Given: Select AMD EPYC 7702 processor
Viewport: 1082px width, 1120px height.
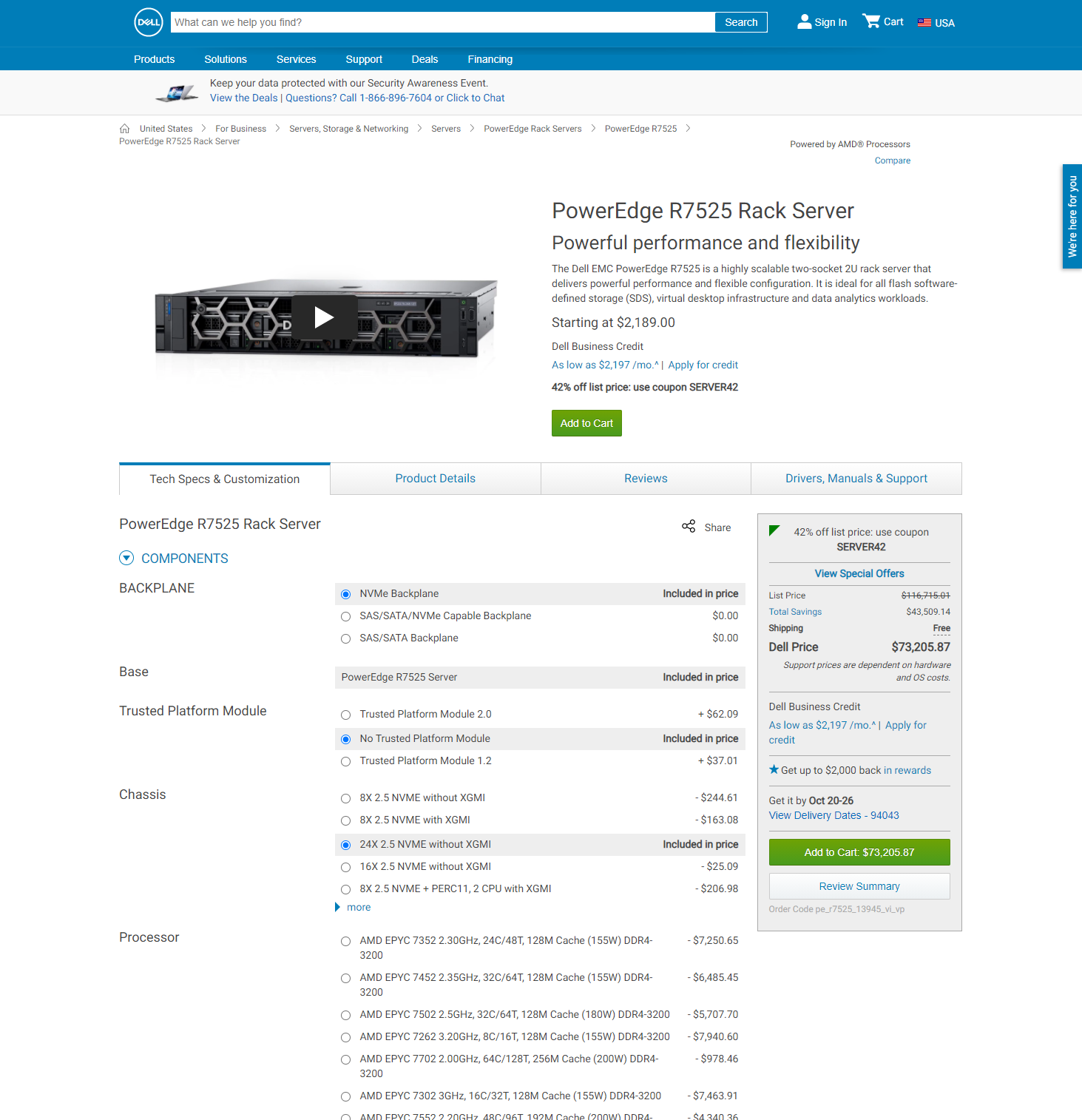Looking at the screenshot, I should [345, 1059].
